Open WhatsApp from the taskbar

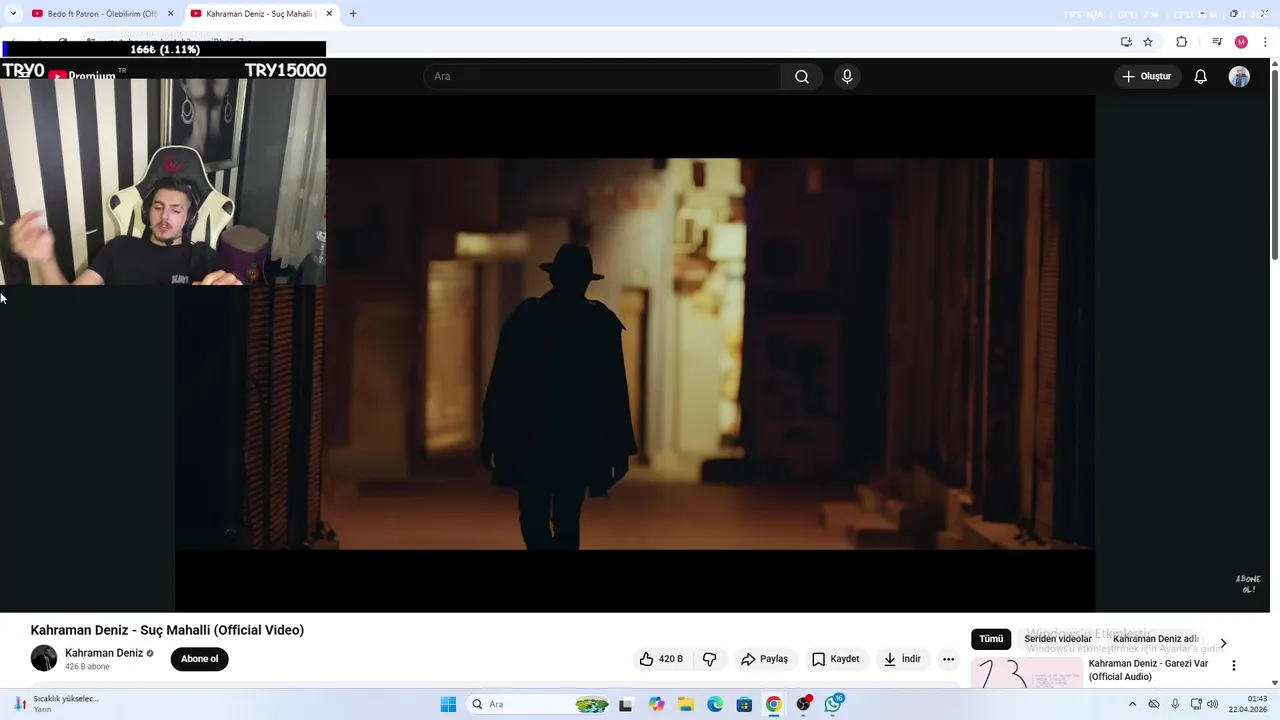(x=833, y=704)
